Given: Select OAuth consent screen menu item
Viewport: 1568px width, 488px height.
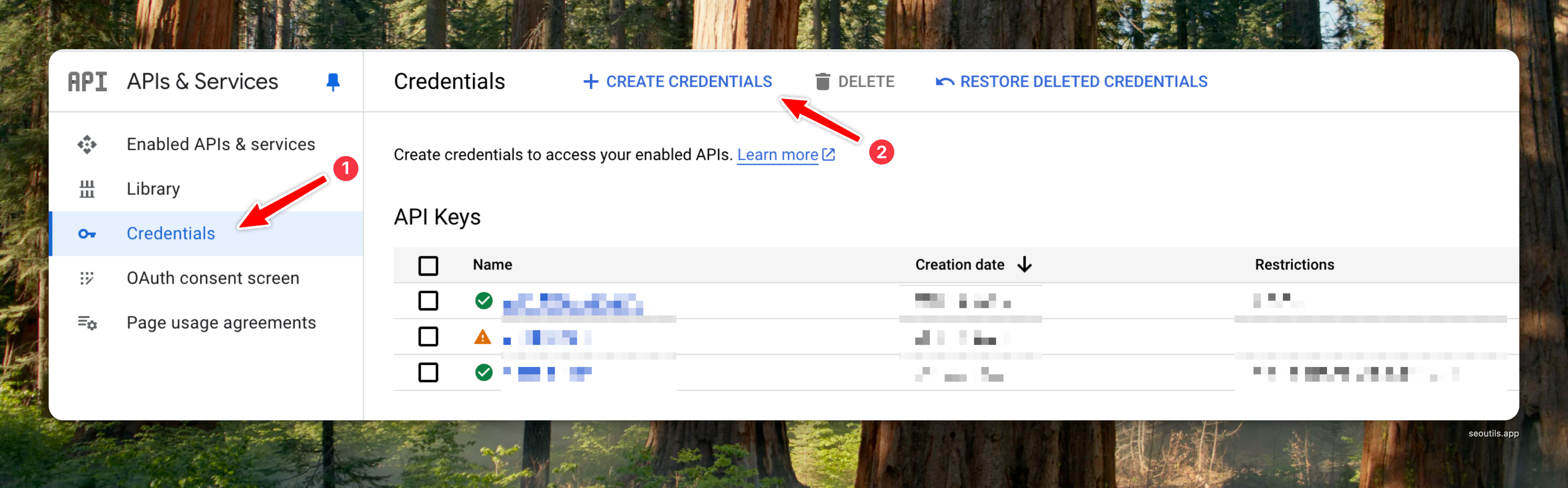Looking at the screenshot, I should 212,278.
